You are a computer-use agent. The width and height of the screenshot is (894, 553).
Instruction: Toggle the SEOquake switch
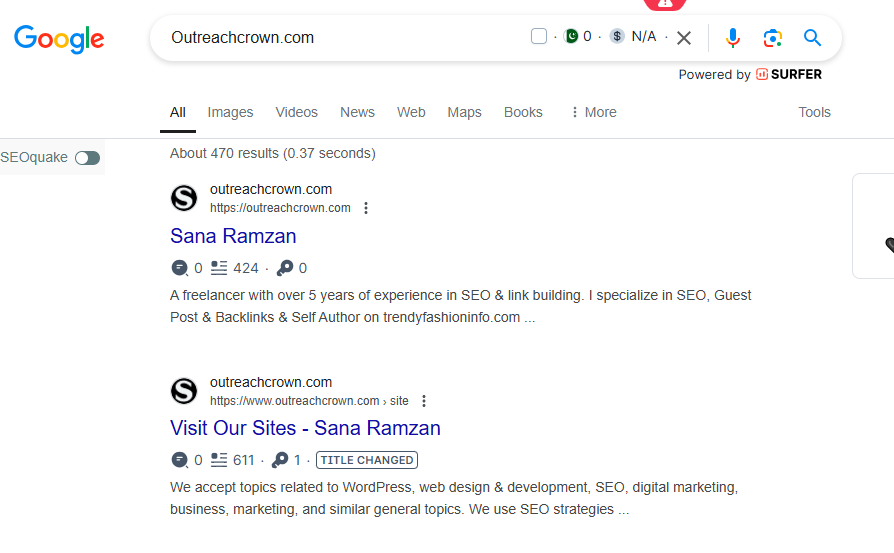87,158
